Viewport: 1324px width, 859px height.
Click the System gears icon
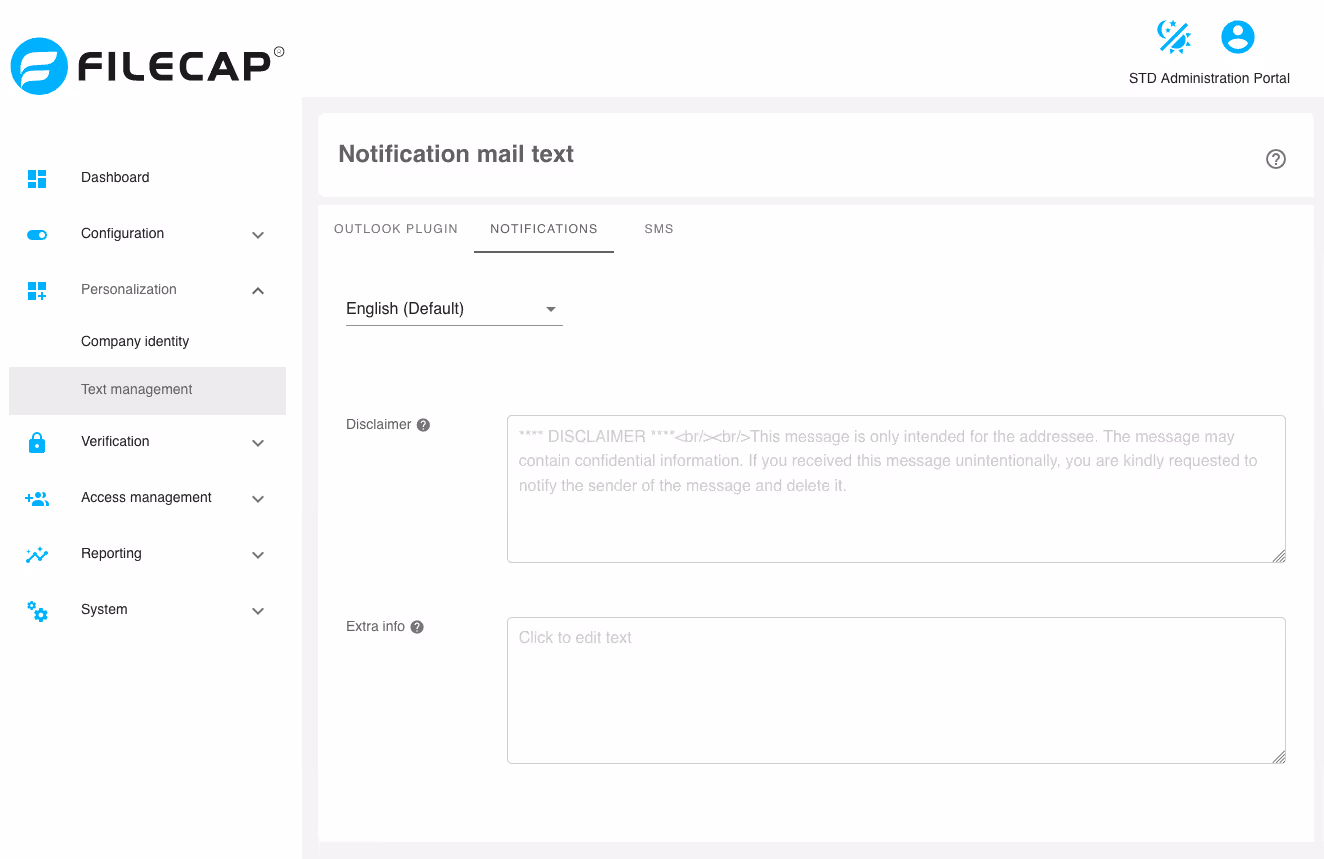pyautogui.click(x=37, y=610)
